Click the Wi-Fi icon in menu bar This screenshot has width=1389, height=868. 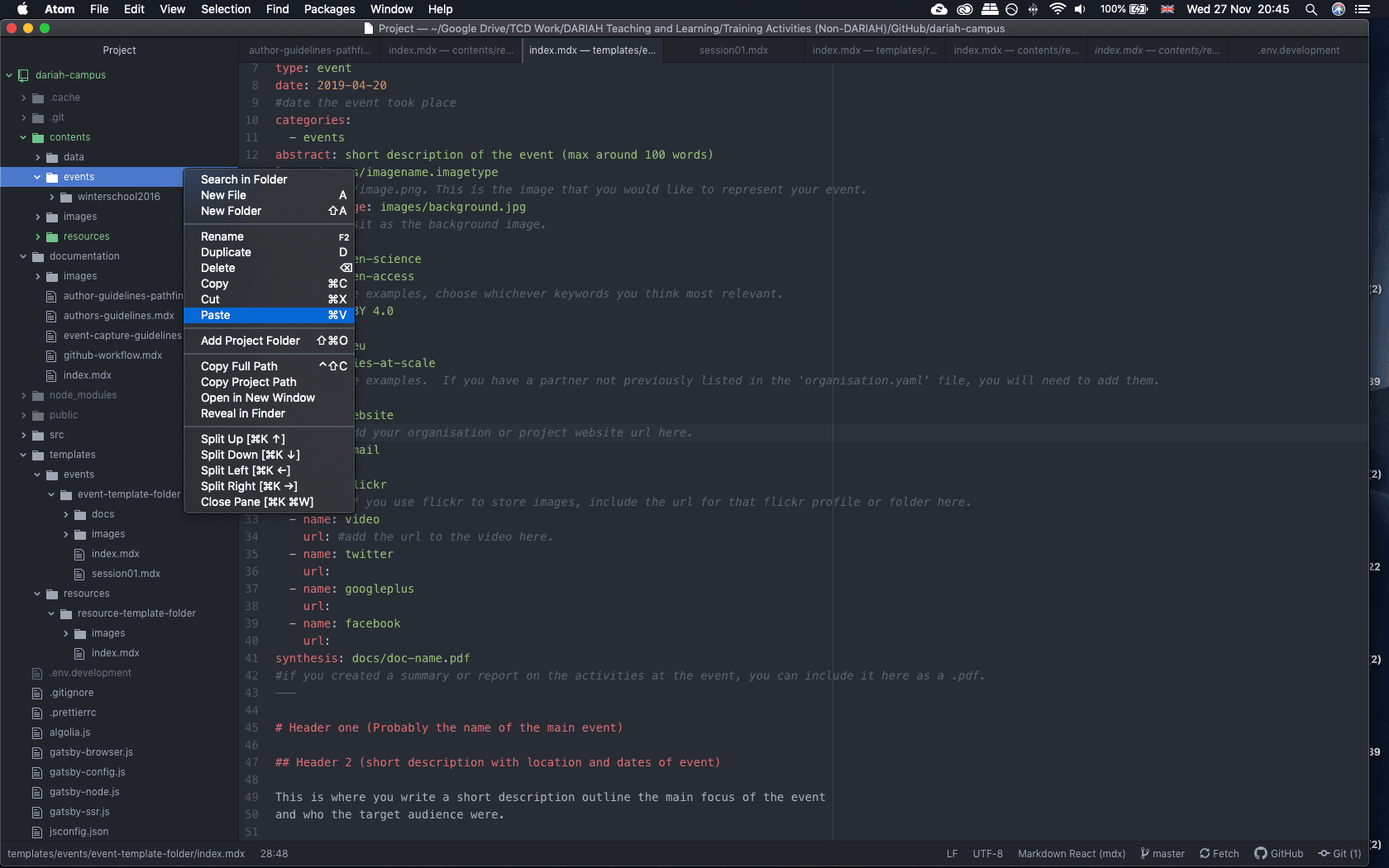click(1057, 9)
